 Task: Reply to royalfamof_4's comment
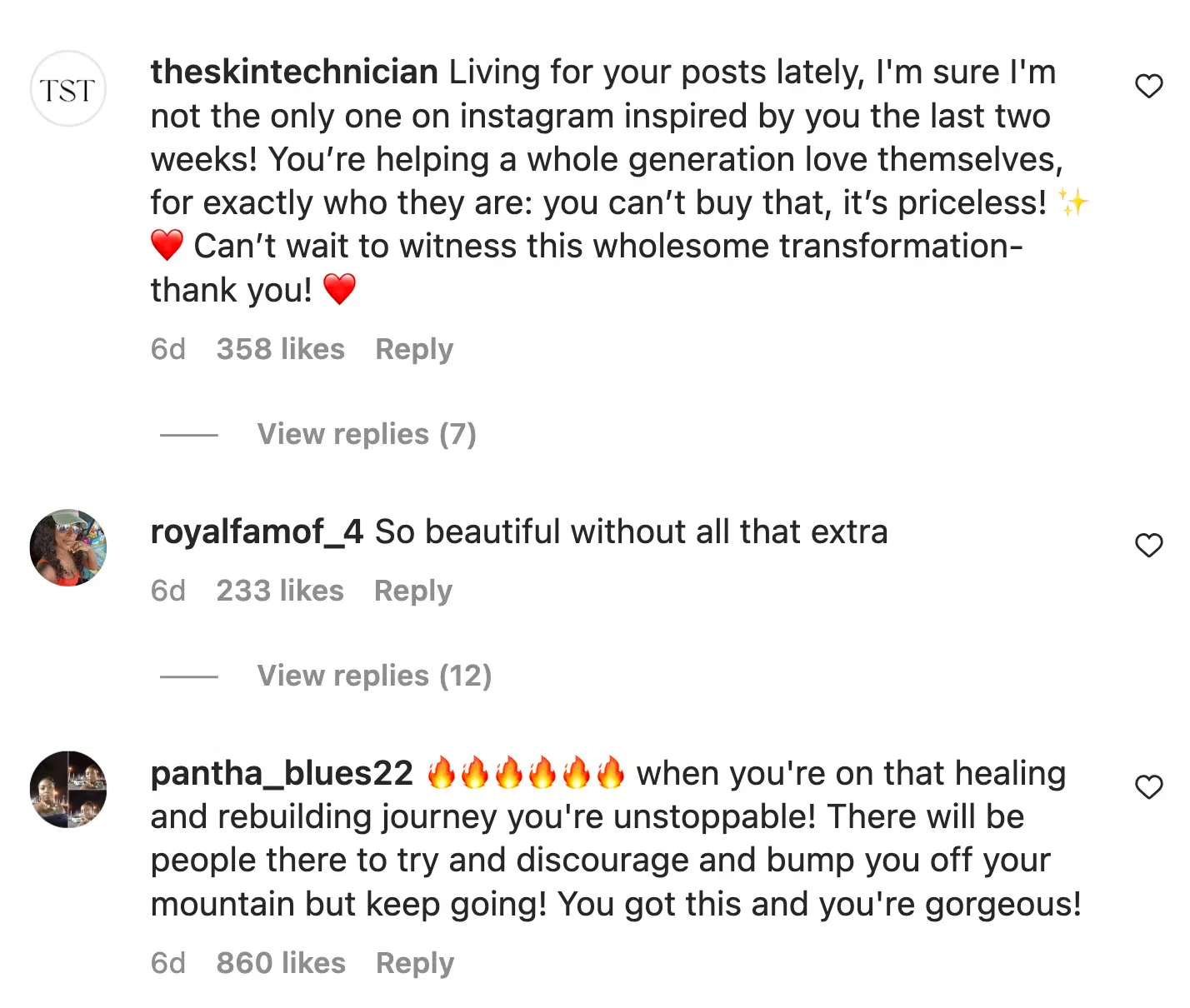(413, 591)
